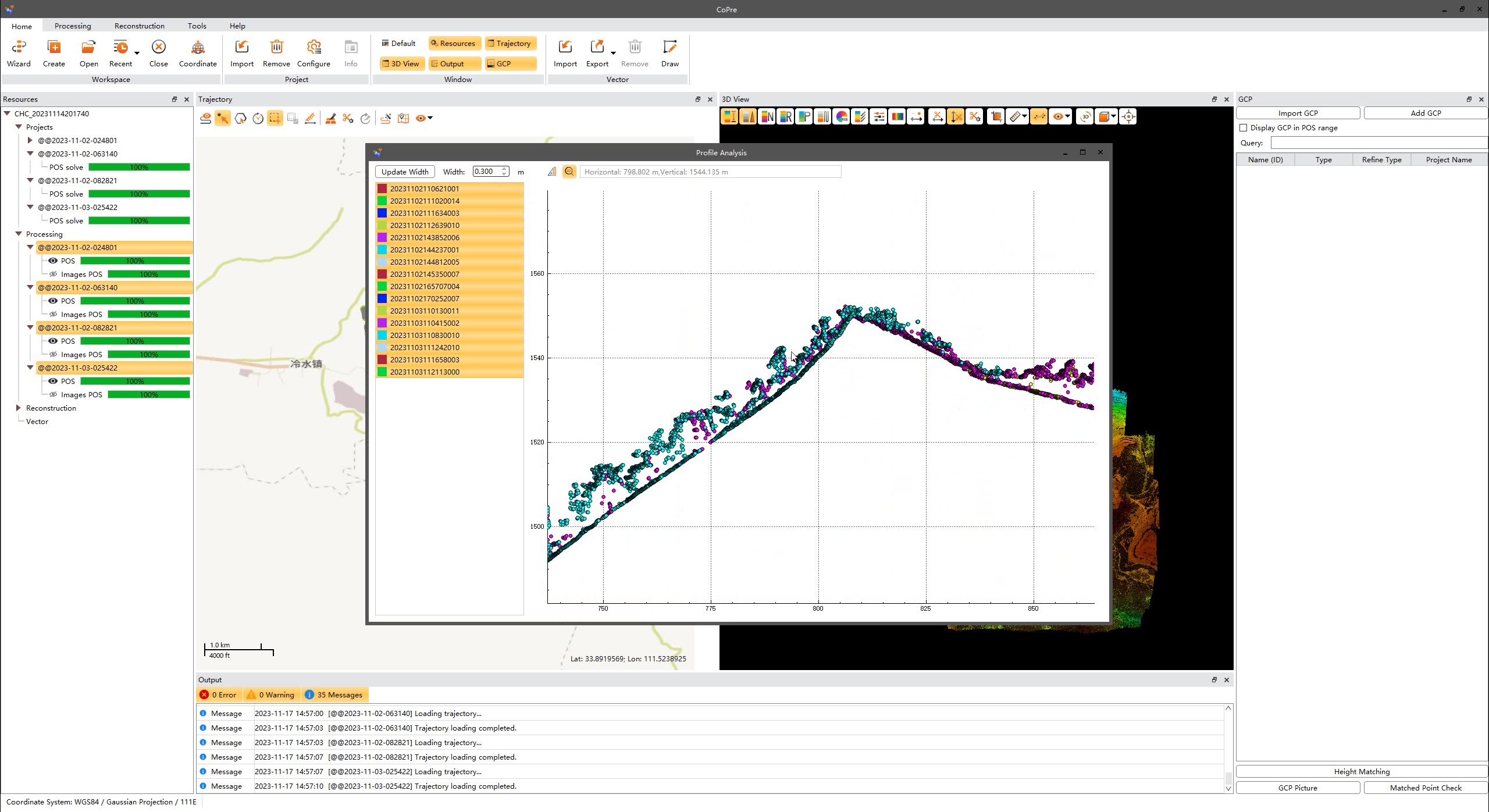
Task: Open the Tools ribbon tab
Action: (197, 26)
